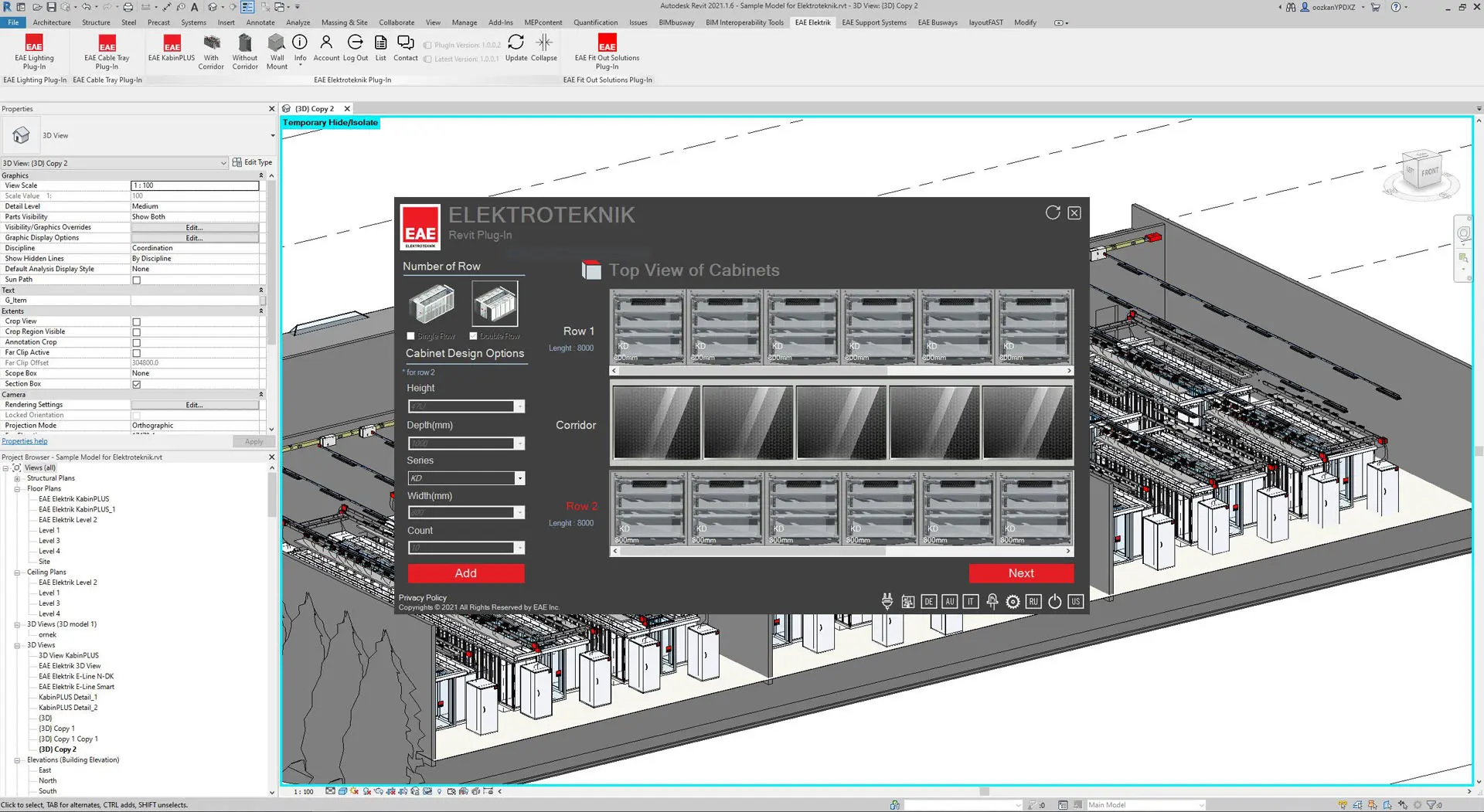Screen dimensions: 1484x812
Task: Select the Without Corridor cabinet tool
Action: coord(245,51)
